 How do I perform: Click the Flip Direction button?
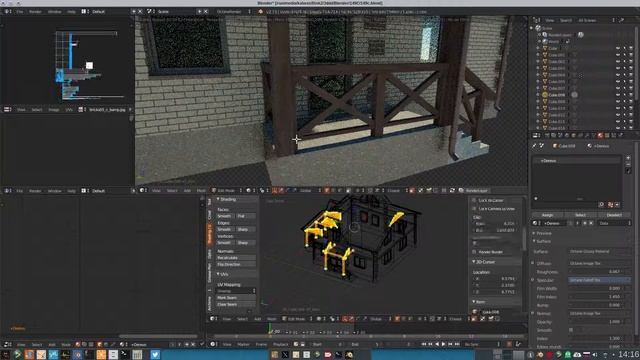pos(236,264)
